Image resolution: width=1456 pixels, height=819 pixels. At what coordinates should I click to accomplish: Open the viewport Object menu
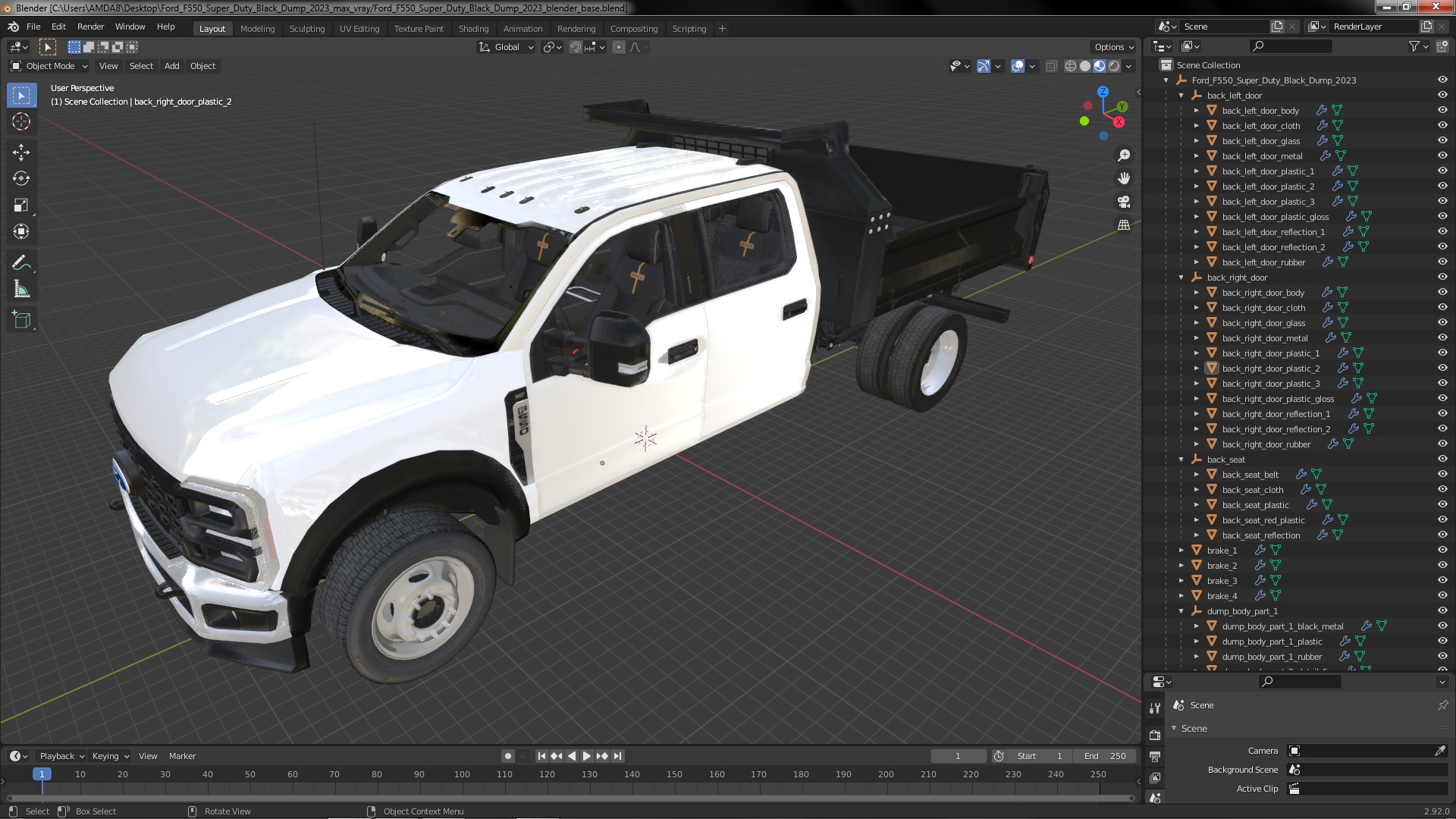pyautogui.click(x=202, y=66)
